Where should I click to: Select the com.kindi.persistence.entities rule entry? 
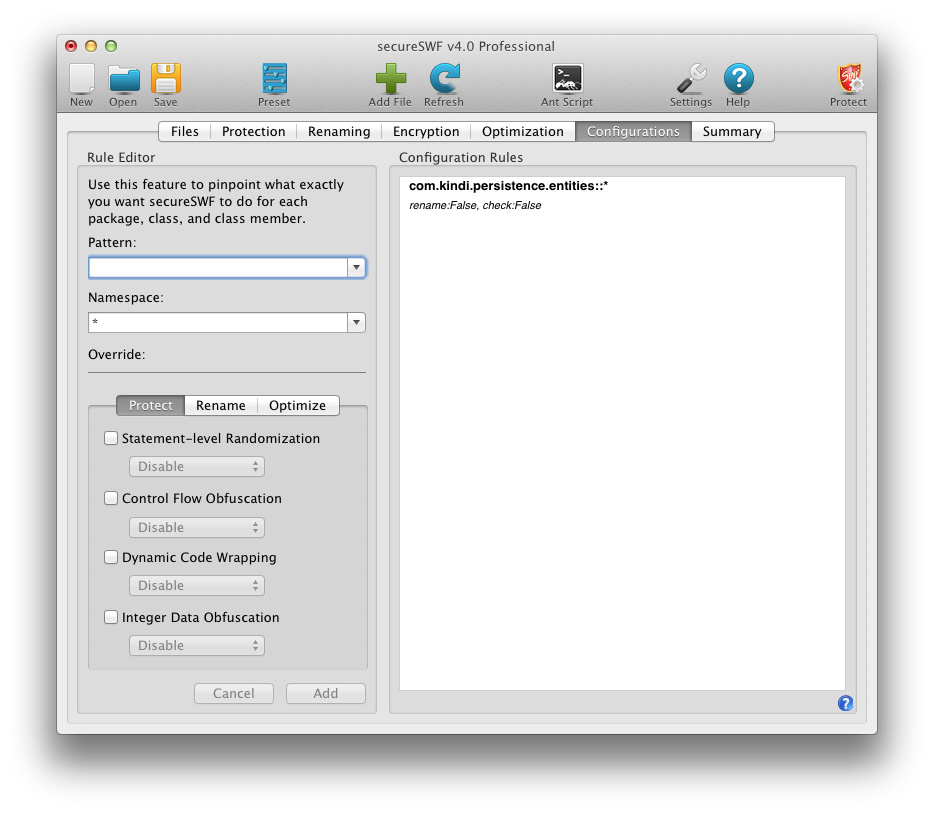[x=508, y=187]
